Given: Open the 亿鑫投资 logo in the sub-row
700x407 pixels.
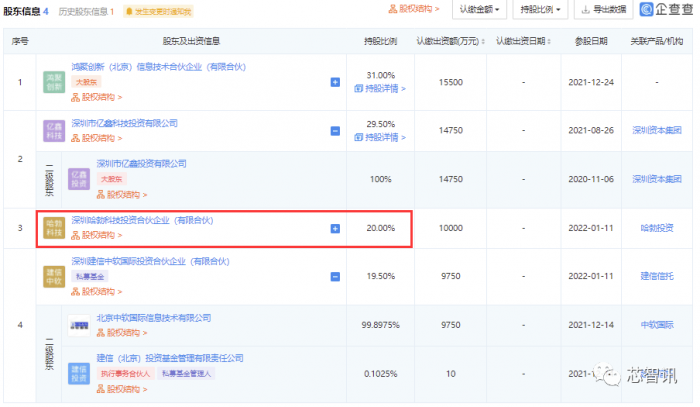Looking at the screenshot, I should (79, 179).
